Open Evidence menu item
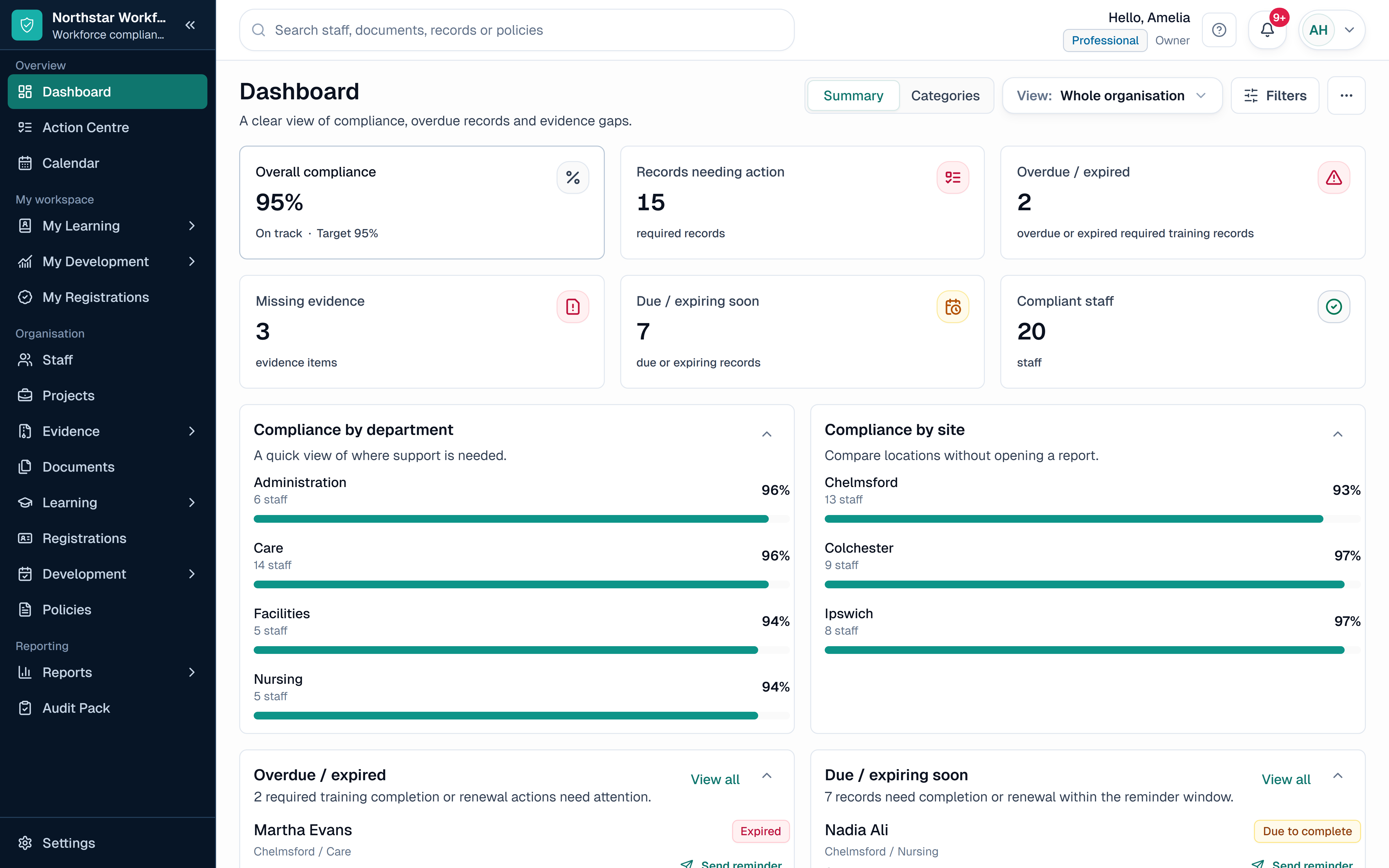 point(107,431)
